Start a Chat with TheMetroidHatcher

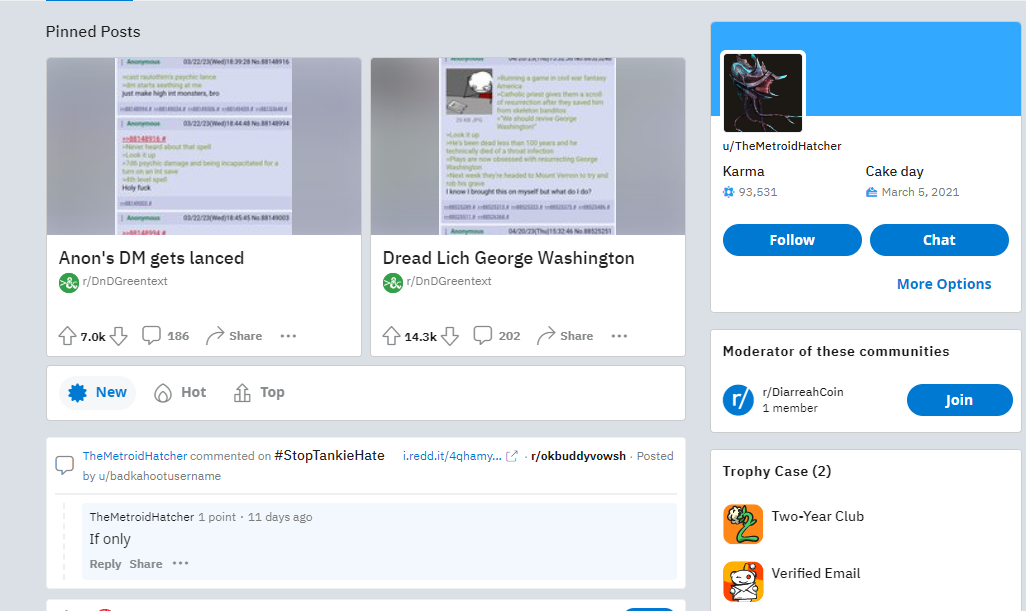(939, 240)
